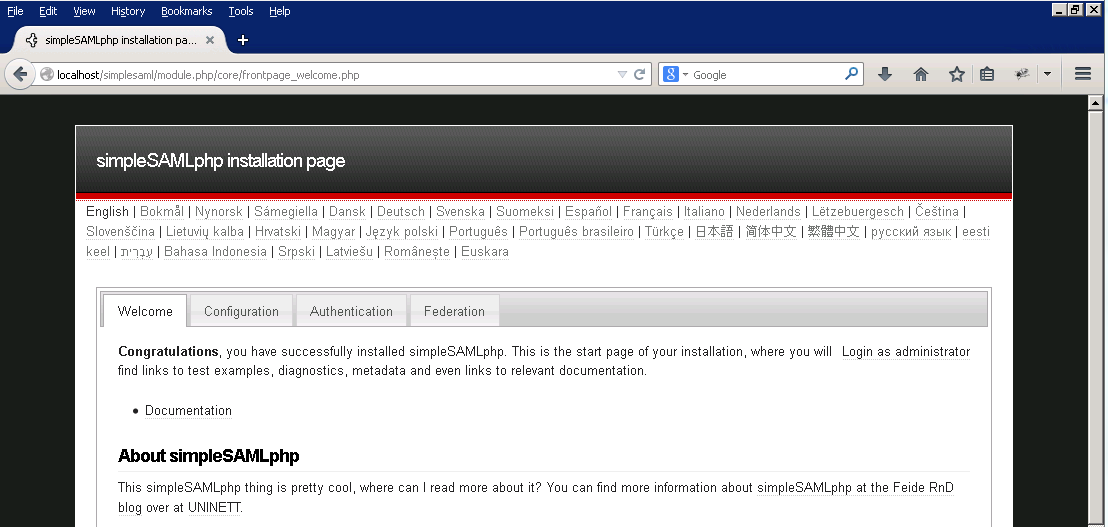Switch language to Español
Image resolution: width=1108 pixels, height=527 pixels.
[x=589, y=211]
